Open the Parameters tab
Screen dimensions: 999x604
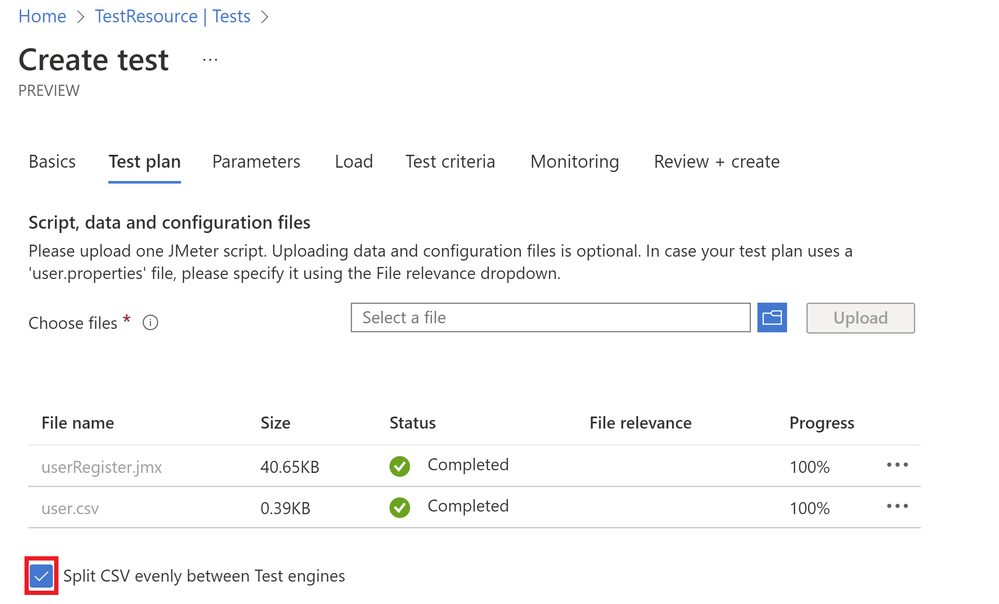(x=256, y=162)
